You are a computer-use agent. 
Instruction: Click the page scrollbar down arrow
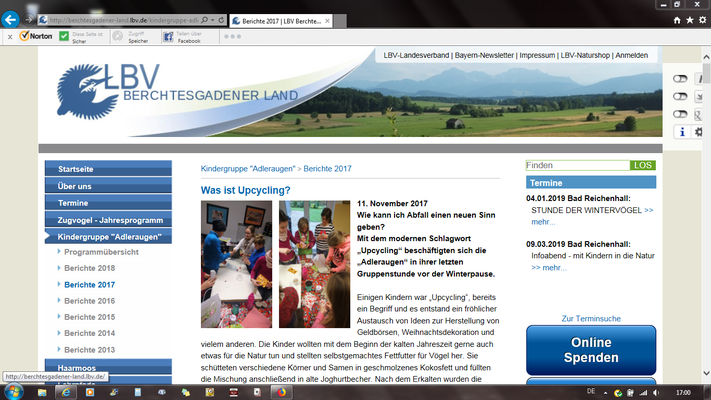tap(706, 373)
